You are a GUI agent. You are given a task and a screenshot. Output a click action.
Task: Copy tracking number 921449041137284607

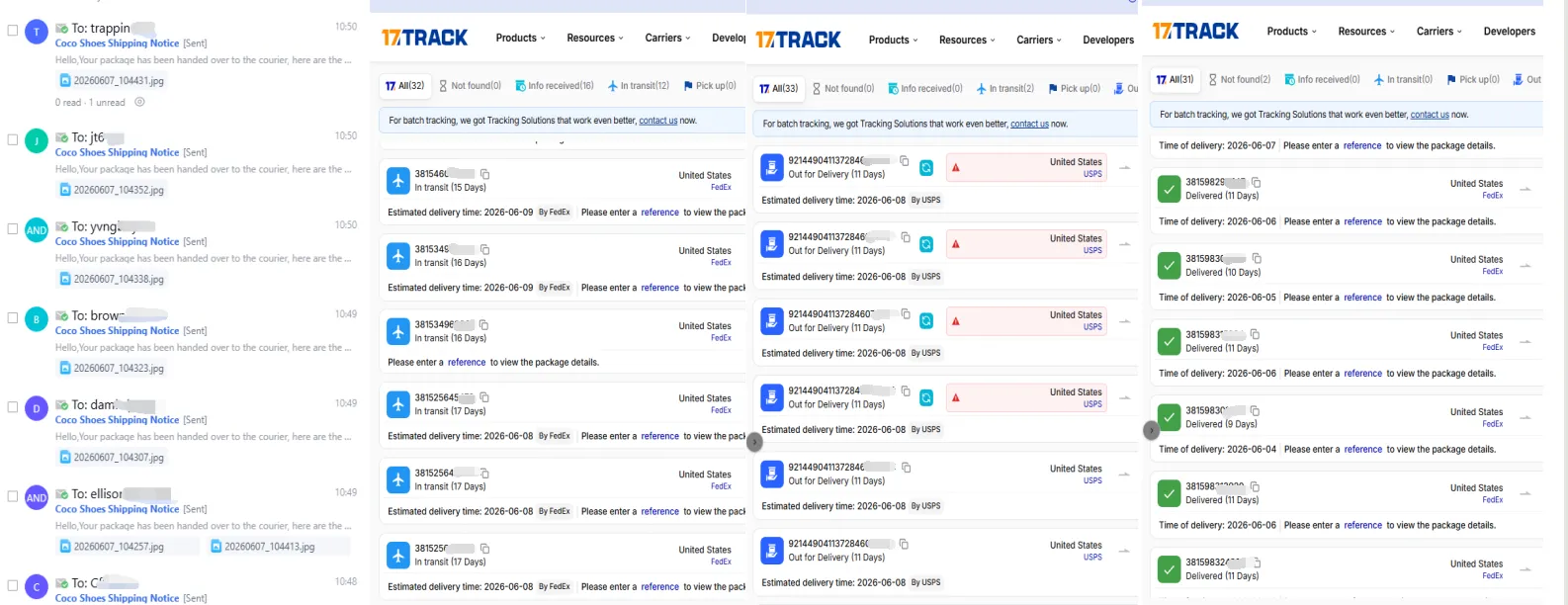(906, 313)
